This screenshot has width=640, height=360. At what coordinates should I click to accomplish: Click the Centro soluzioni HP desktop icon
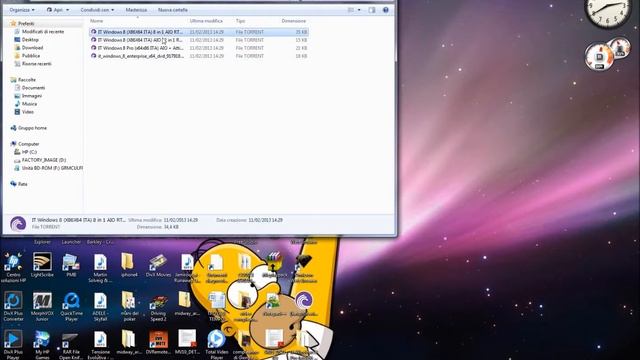pyautogui.click(x=13, y=267)
